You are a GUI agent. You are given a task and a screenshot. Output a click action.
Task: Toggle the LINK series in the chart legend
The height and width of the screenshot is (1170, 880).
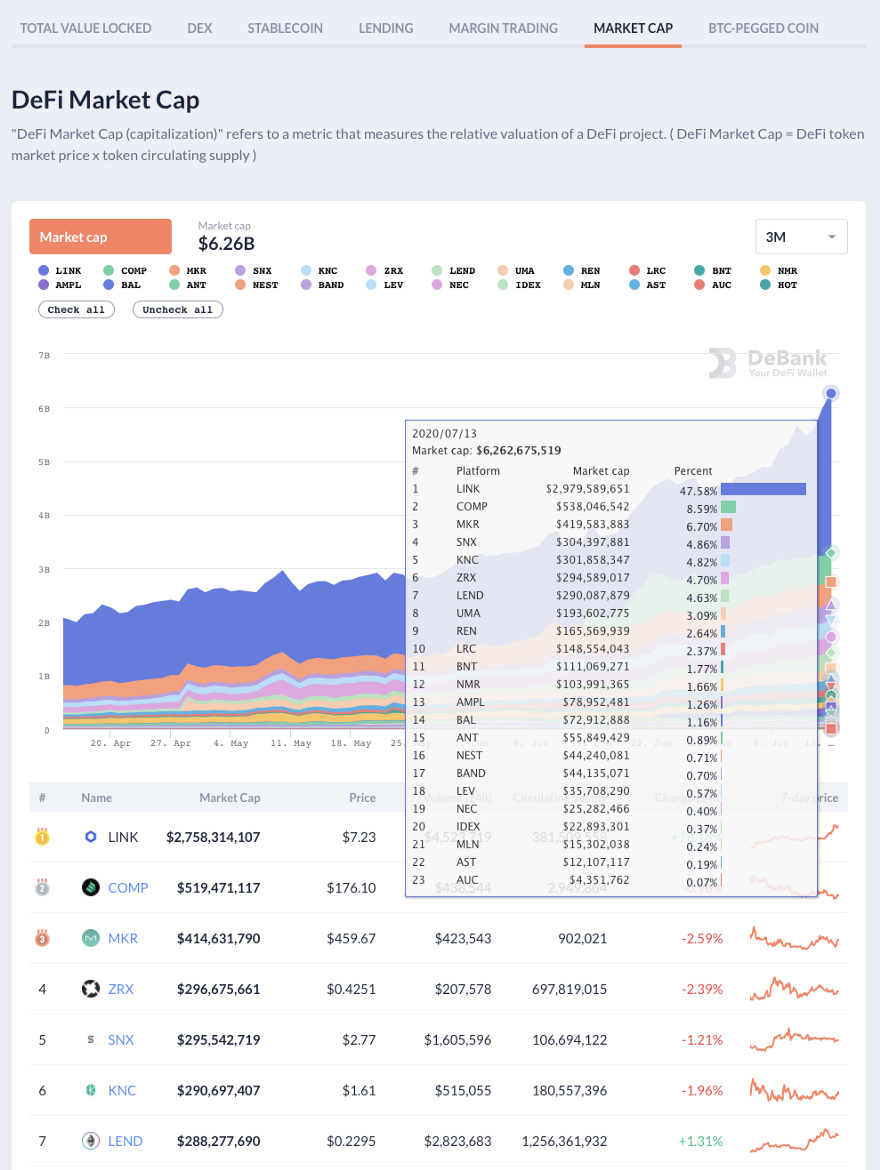pos(60,271)
